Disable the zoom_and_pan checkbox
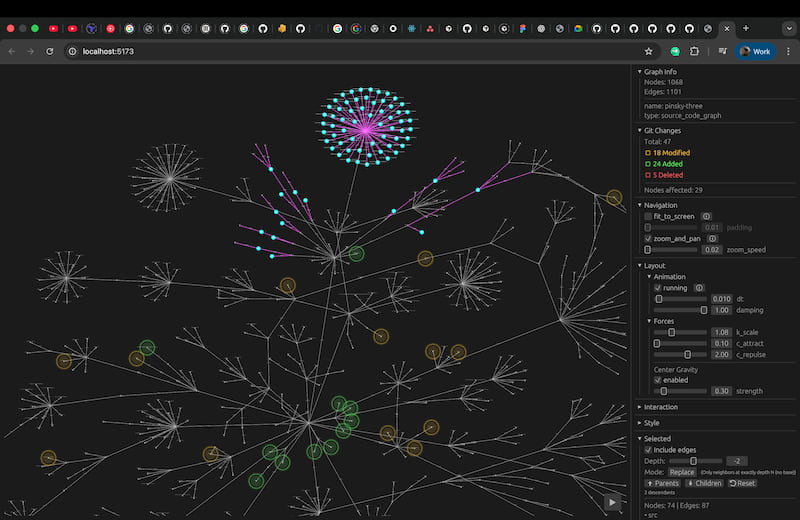Screen dimensions: 800x520 [648, 239]
